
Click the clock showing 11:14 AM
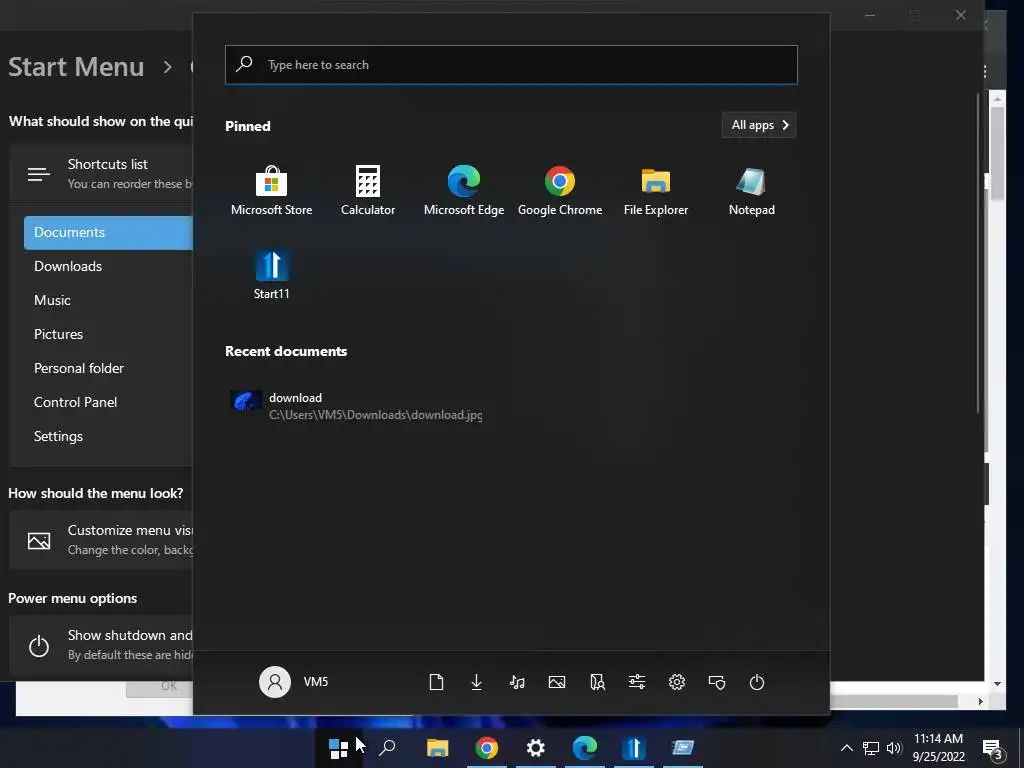[938, 739]
